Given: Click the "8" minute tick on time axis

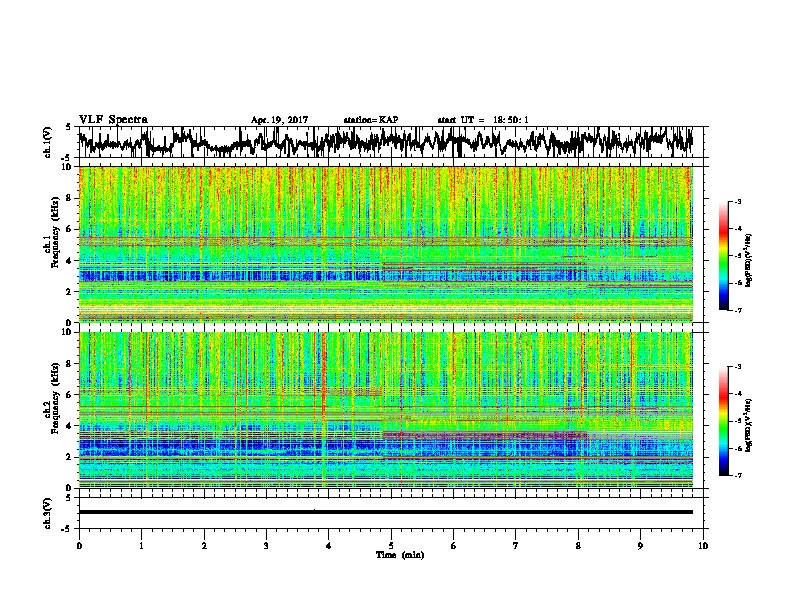Looking at the screenshot, I should click(578, 546).
